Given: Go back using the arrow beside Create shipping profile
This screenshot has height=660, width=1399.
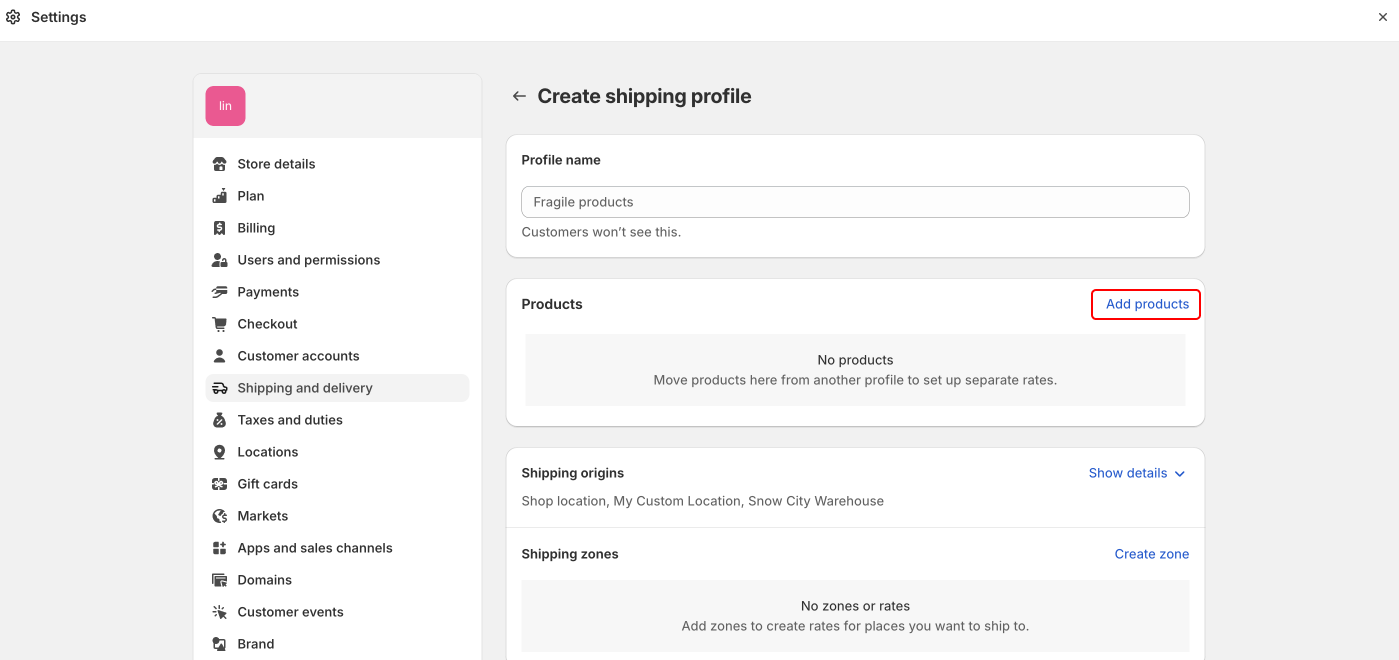Looking at the screenshot, I should click(519, 96).
